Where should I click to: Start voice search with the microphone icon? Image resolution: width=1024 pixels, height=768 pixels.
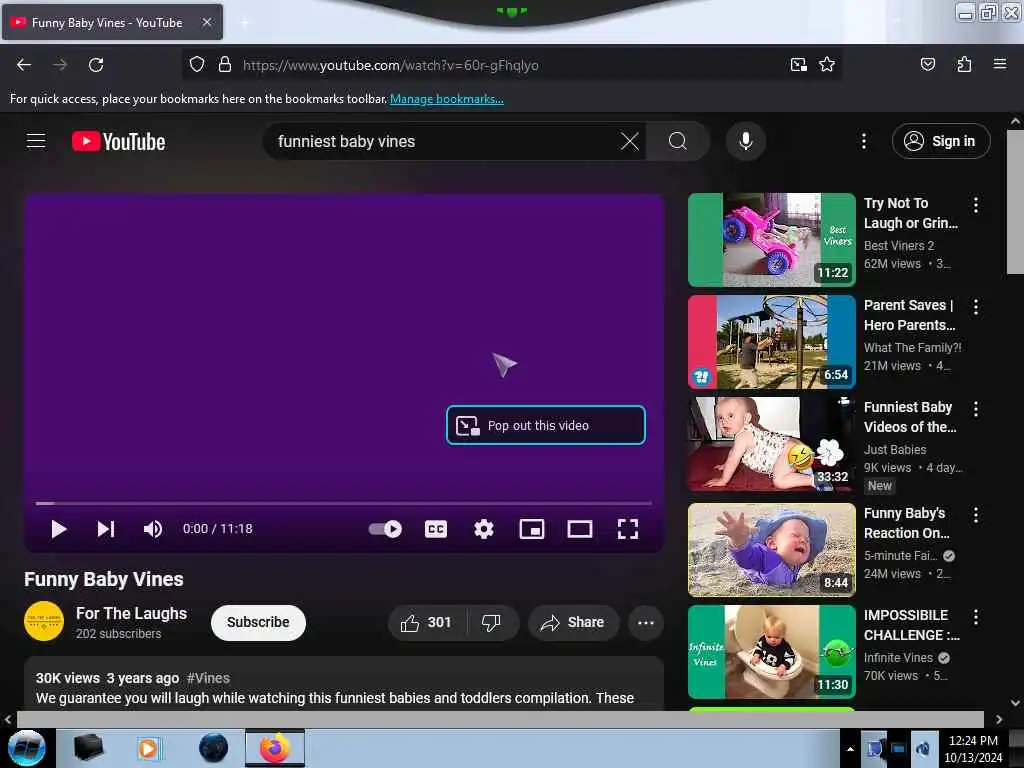pos(746,141)
